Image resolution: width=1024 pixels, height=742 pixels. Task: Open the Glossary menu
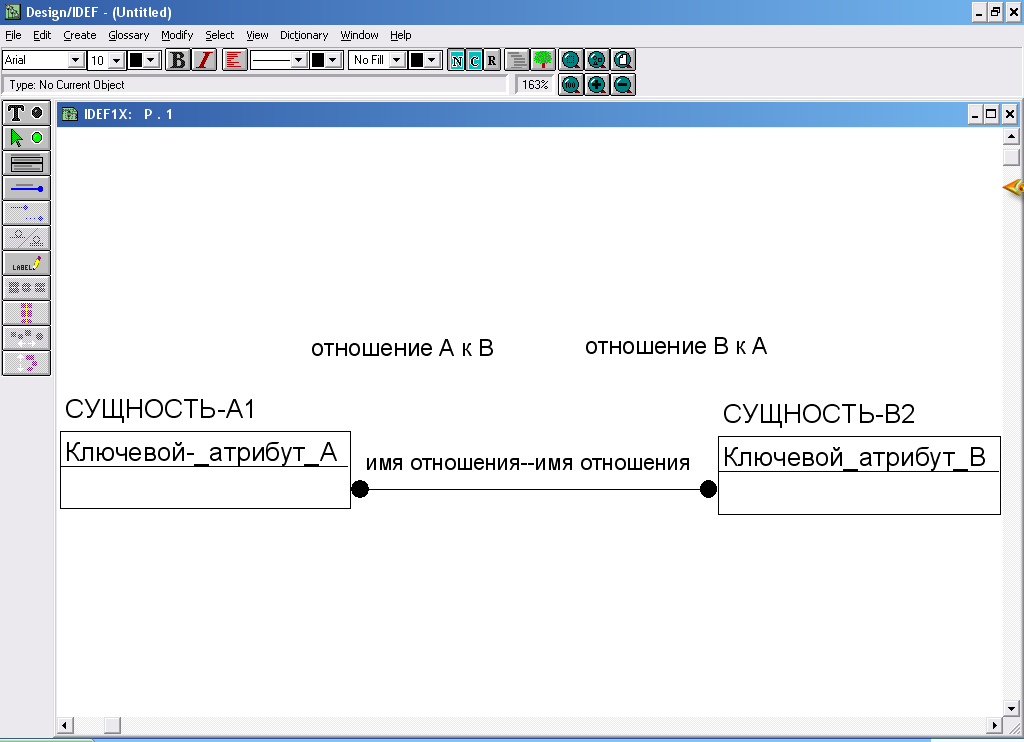coord(129,35)
